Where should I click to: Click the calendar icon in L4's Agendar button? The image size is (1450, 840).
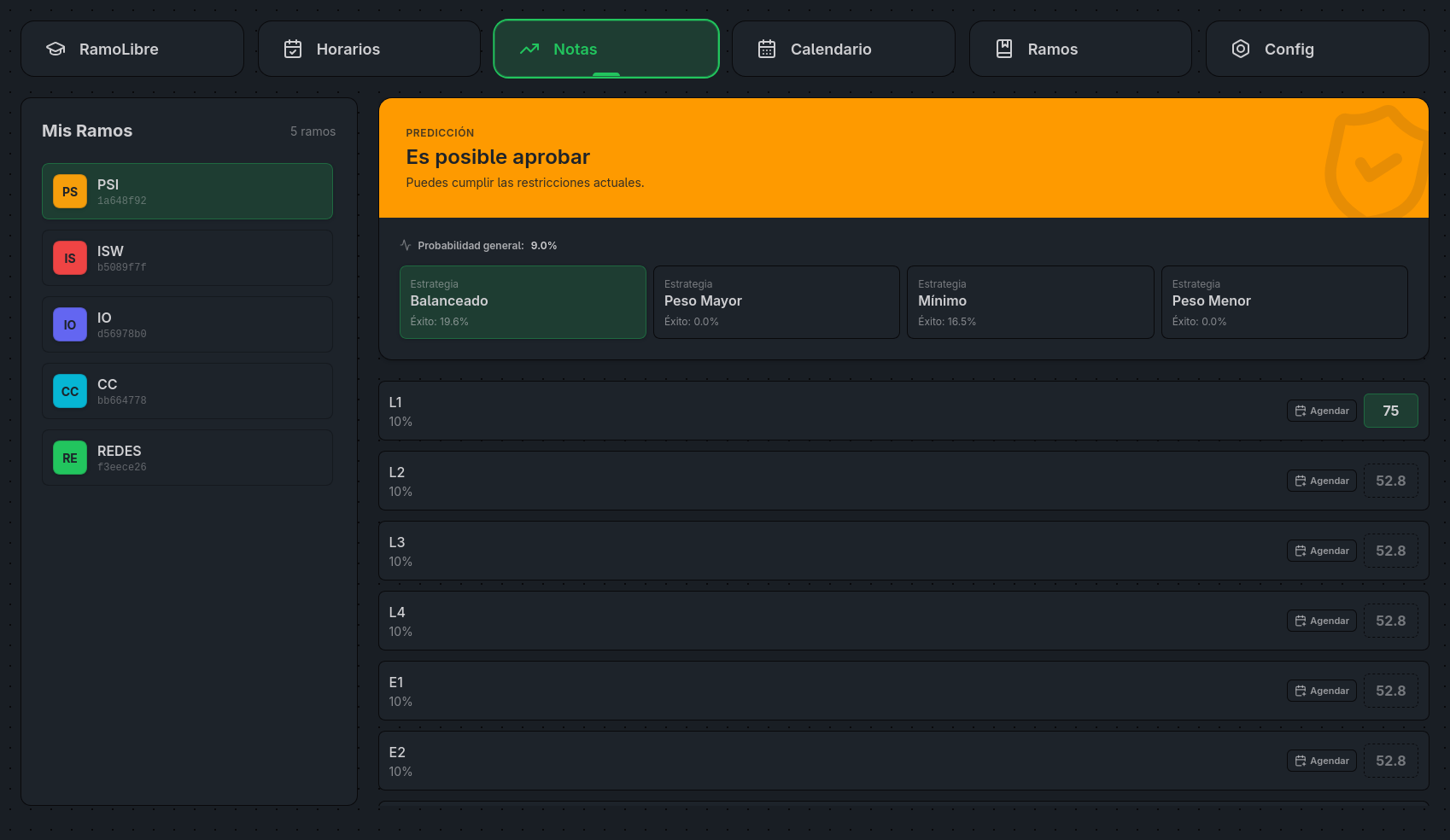(x=1301, y=621)
